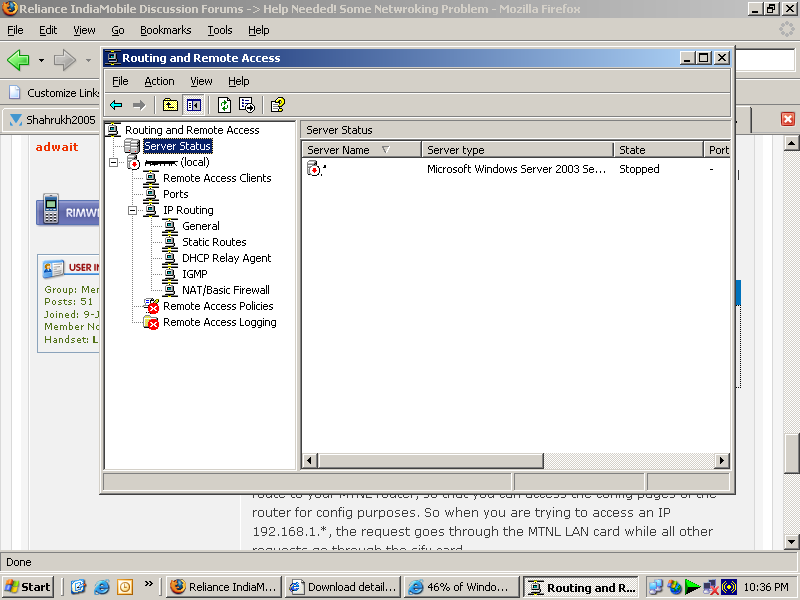
Task: Click the forward arrow in Routing toolbar
Action: tap(139, 105)
